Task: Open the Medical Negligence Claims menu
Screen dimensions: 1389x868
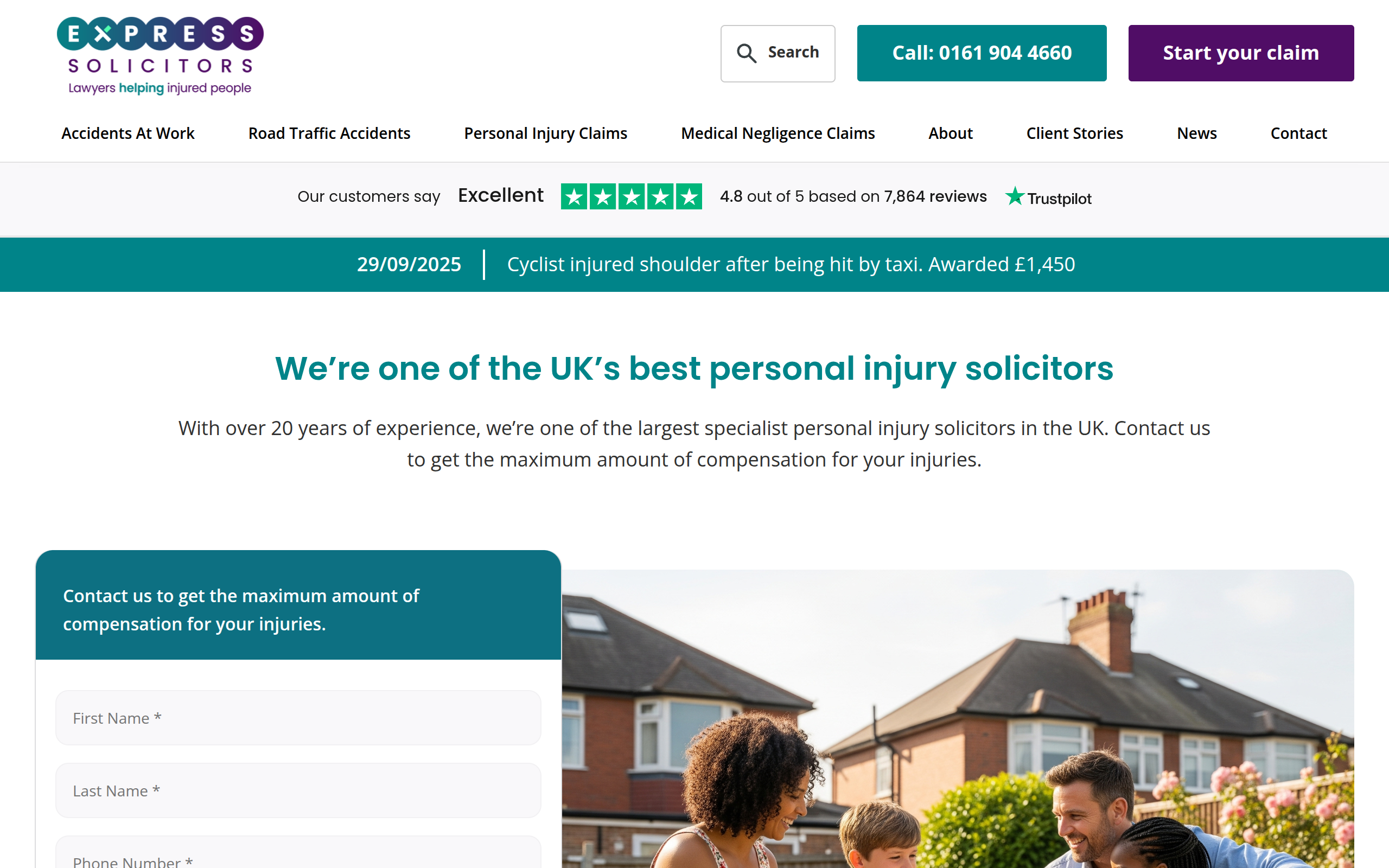Action: click(778, 133)
